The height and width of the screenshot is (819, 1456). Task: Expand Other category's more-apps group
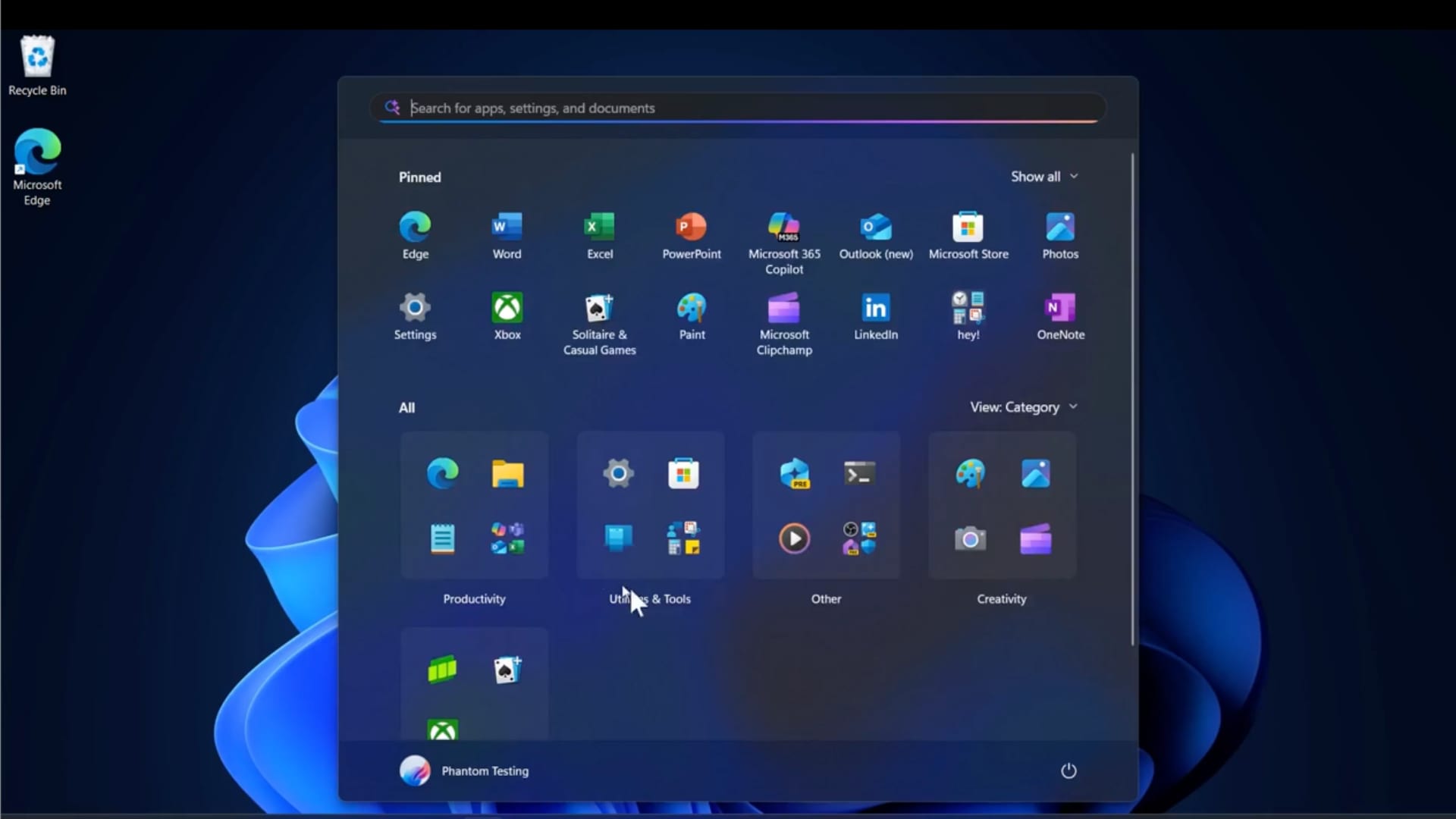(859, 538)
